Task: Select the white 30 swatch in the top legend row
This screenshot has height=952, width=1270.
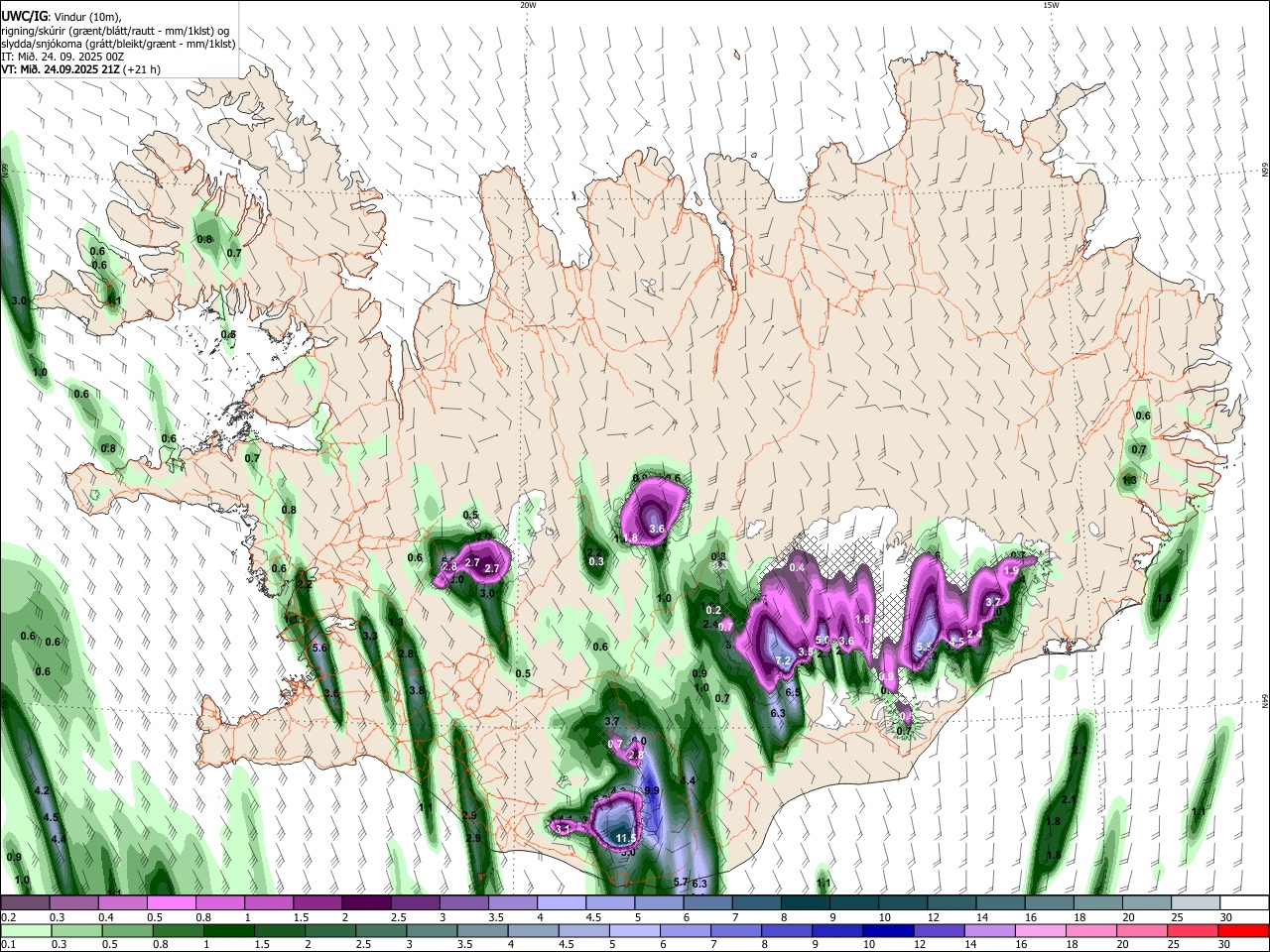Action: [1244, 903]
